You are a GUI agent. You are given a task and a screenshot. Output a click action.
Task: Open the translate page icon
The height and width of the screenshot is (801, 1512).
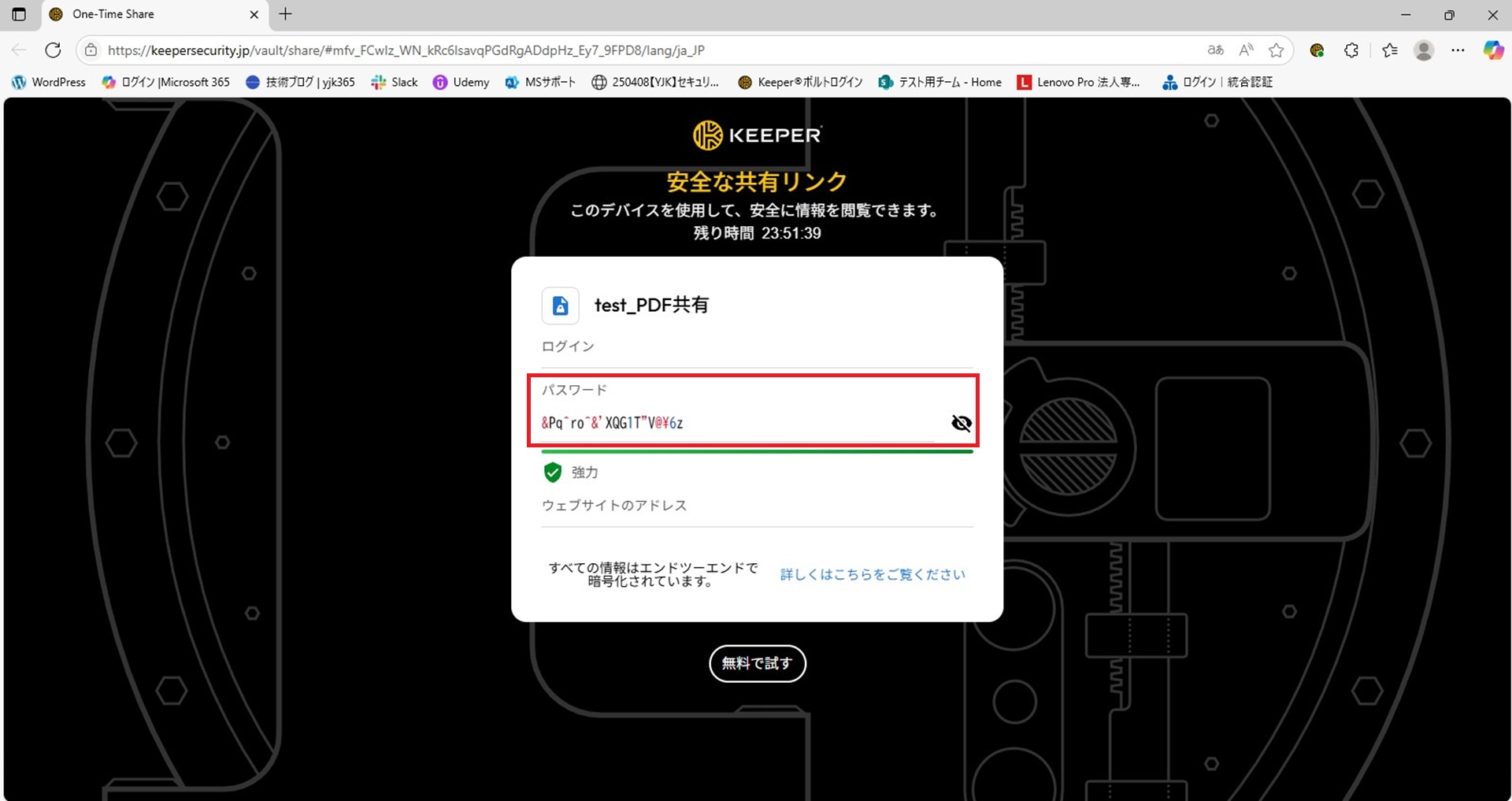click(x=1215, y=50)
